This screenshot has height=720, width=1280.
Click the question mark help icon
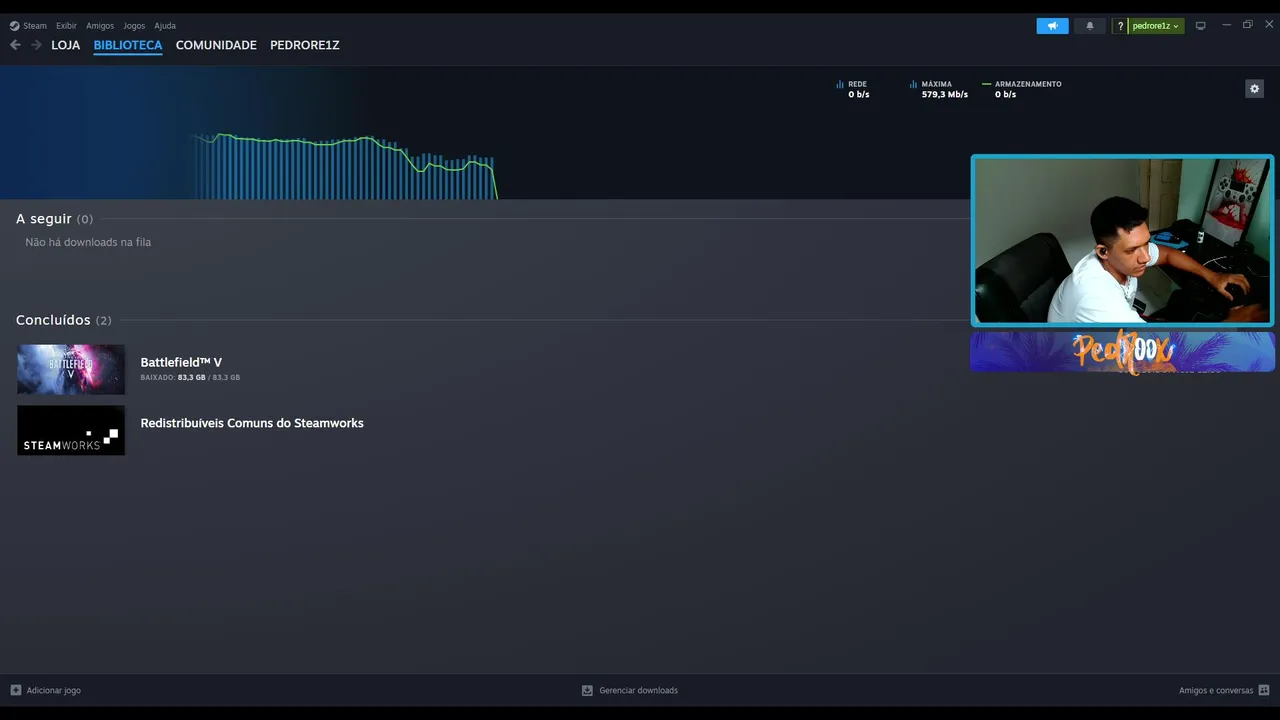(1120, 26)
